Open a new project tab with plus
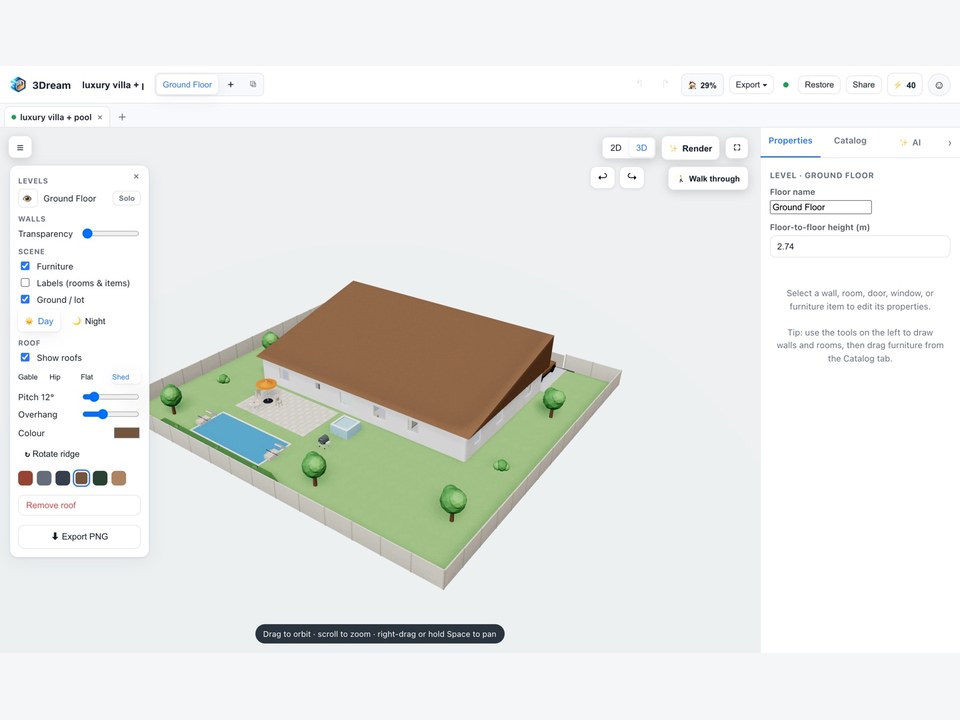960x720 pixels. [x=122, y=117]
